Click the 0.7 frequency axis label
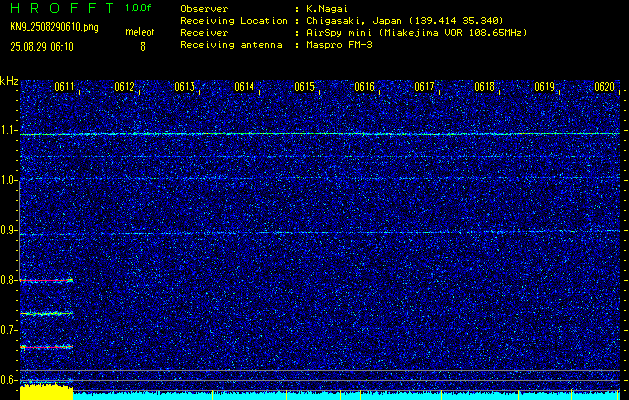The image size is (629, 400). point(8,330)
